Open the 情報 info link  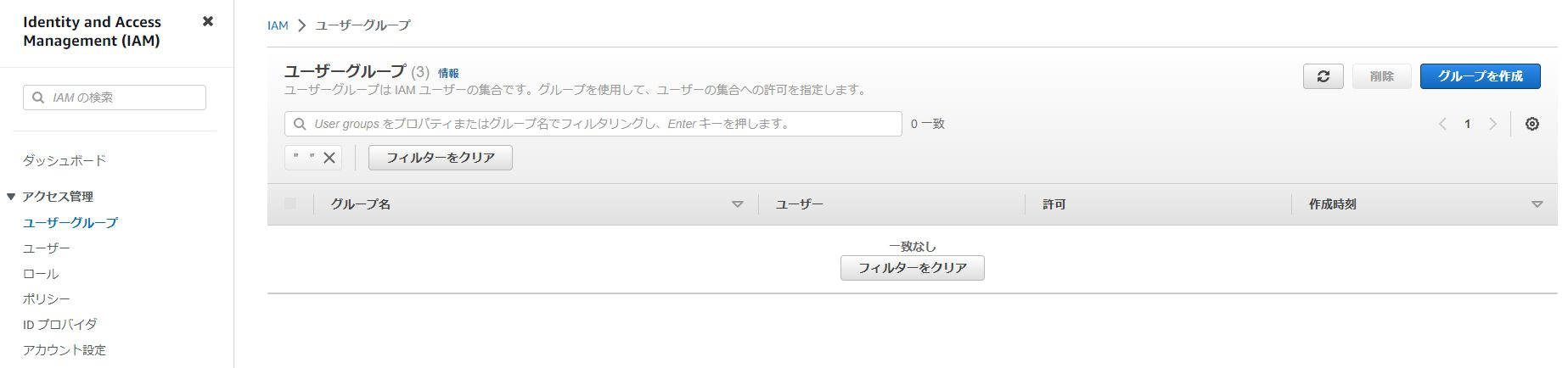pos(448,74)
